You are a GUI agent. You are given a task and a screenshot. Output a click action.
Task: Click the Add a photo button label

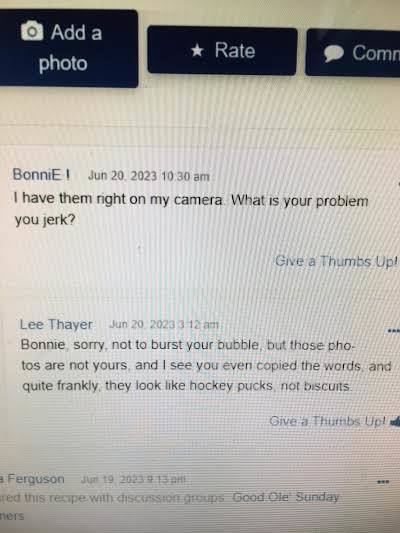[x=70, y=48]
